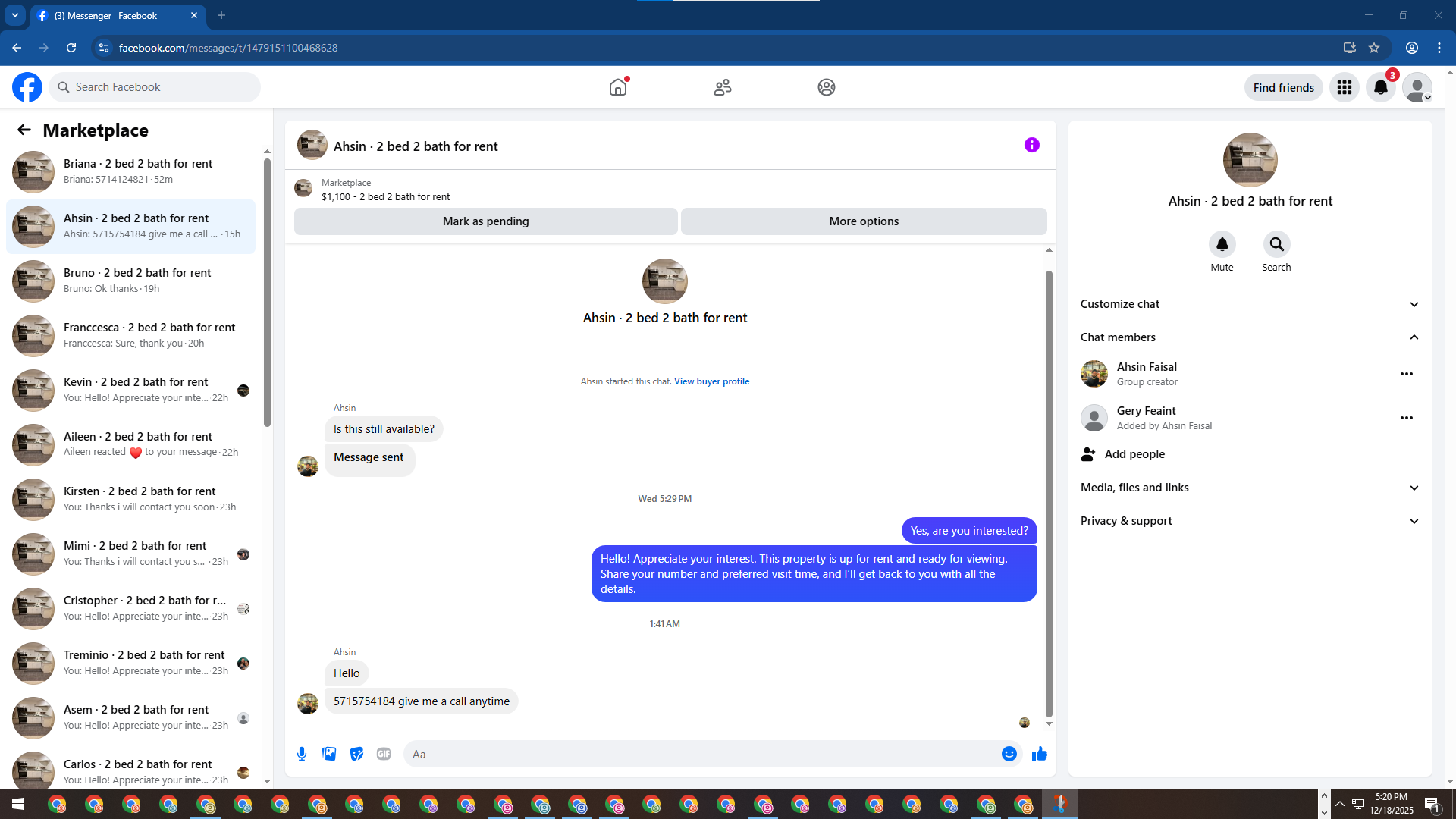Choose a GIF
Viewport: 1456px width, 819px height.
[x=384, y=754]
